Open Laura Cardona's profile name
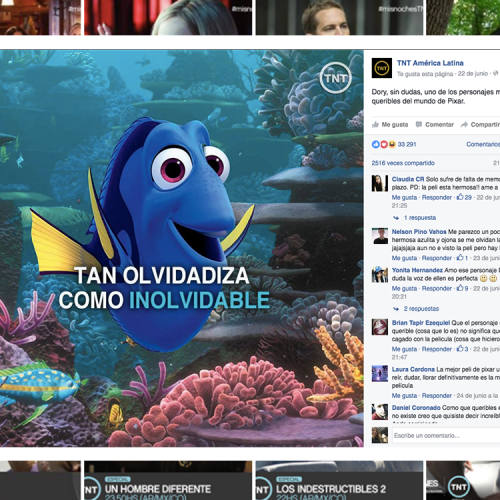This screenshot has width=500, height=500. (x=413, y=369)
